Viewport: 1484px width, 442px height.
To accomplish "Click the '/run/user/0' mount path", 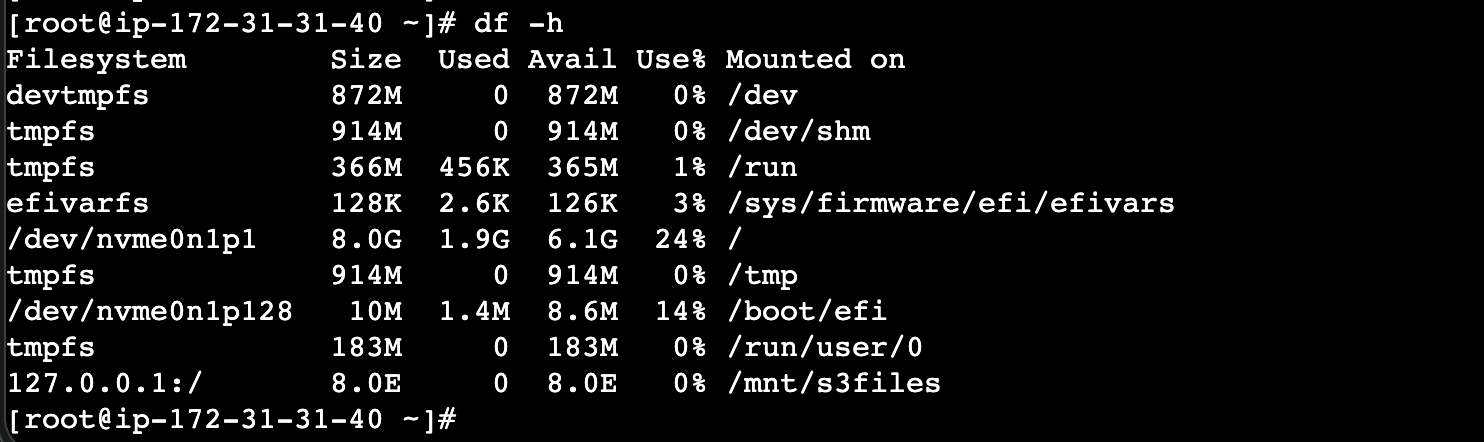I will tap(824, 348).
